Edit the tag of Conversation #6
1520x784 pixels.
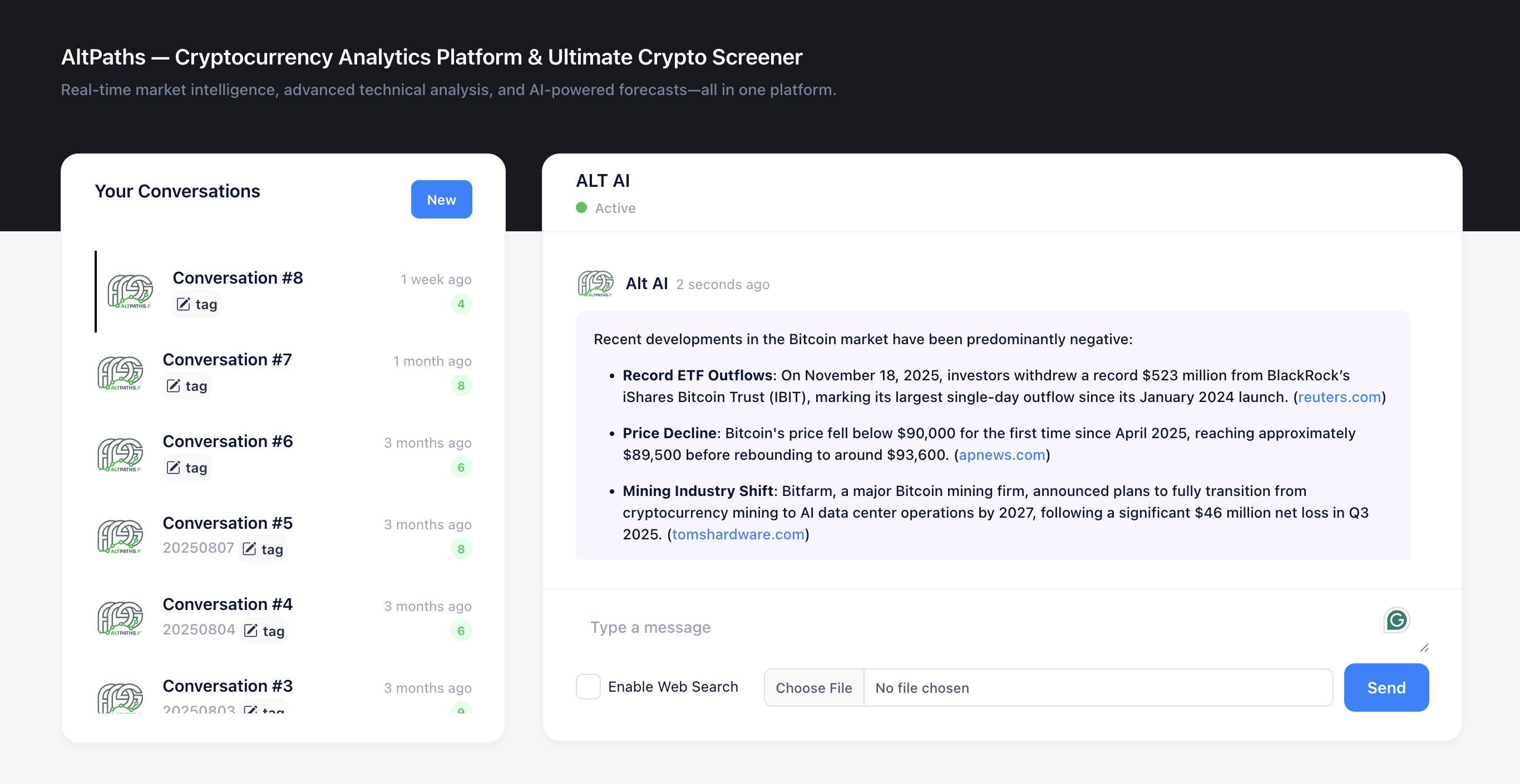(x=187, y=468)
